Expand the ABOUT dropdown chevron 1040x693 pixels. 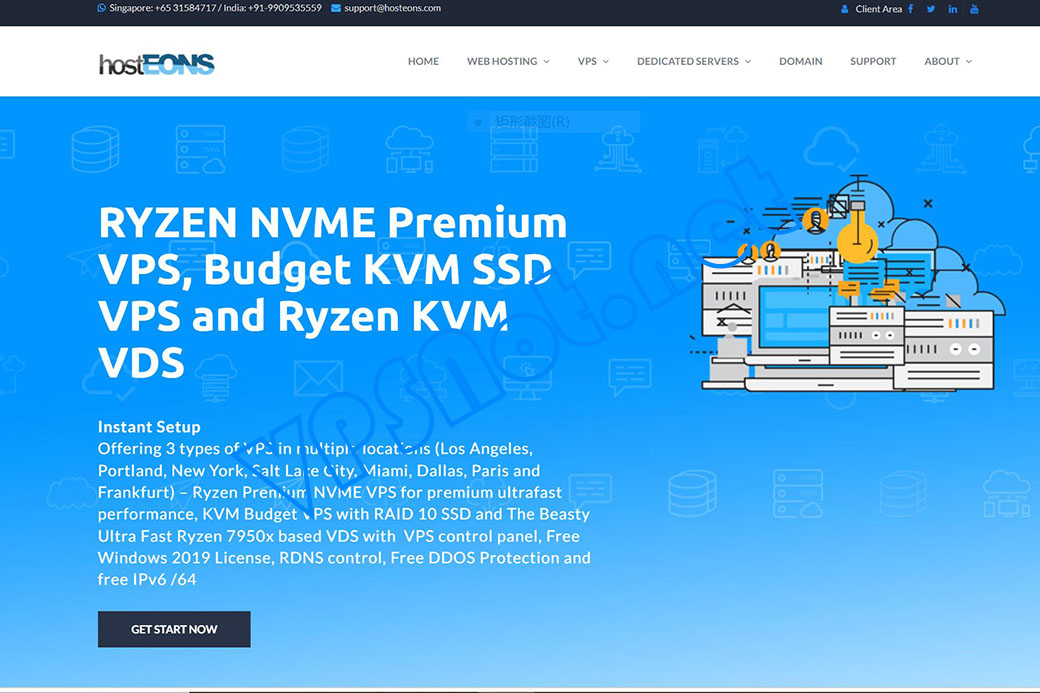(x=969, y=62)
